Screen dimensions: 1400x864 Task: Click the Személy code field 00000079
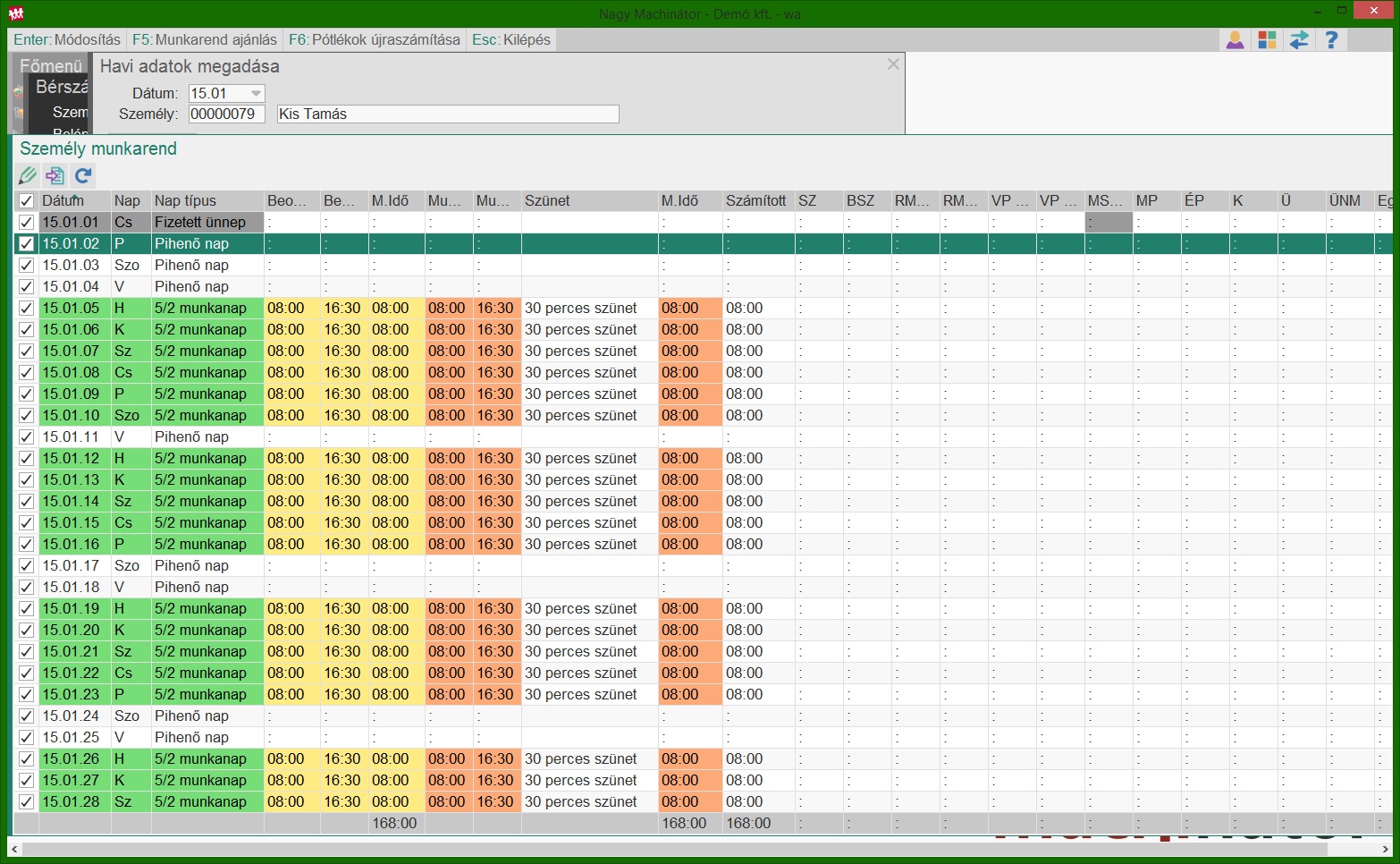(226, 114)
